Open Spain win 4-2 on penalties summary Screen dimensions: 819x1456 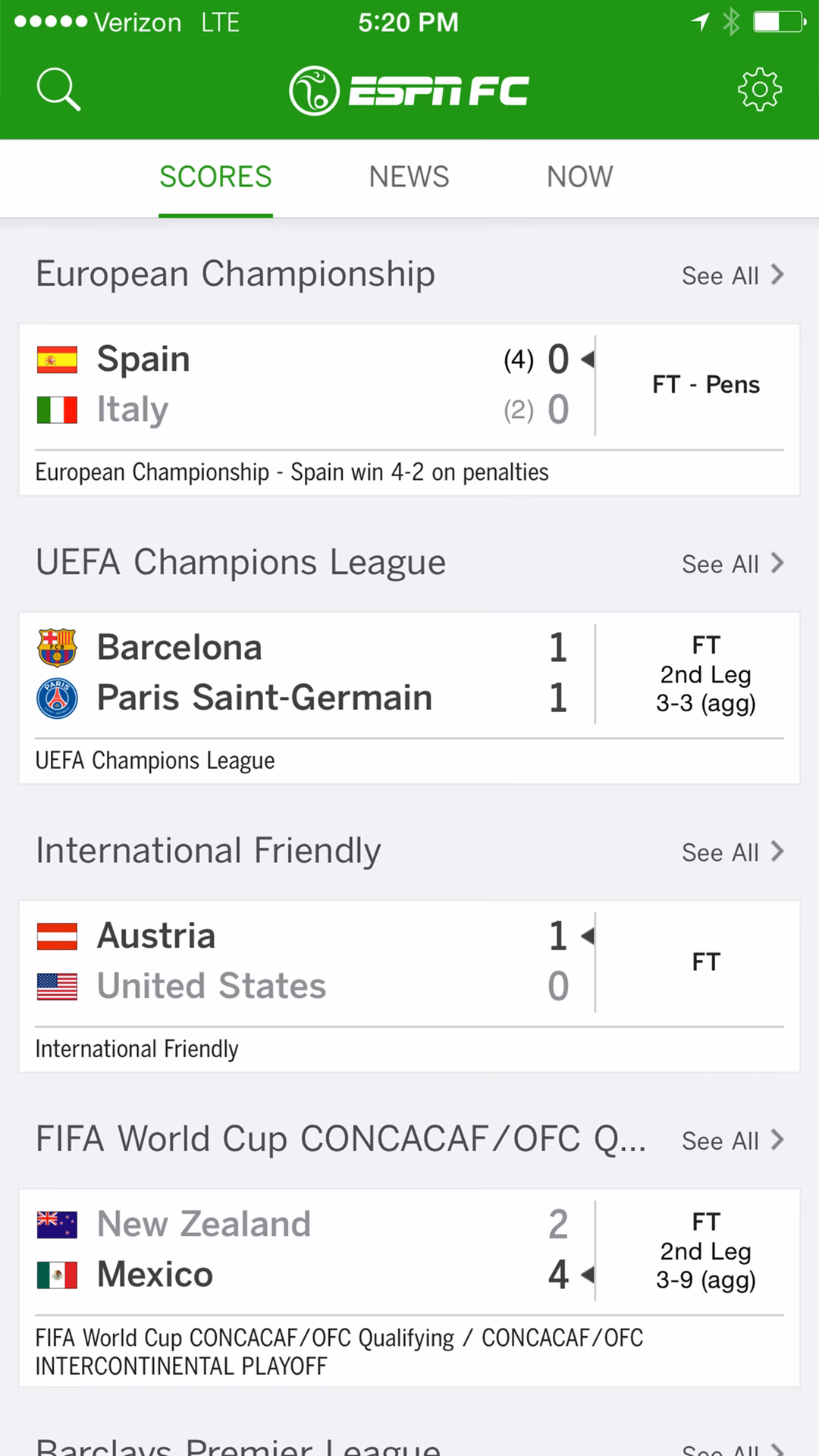pyautogui.click(x=292, y=472)
